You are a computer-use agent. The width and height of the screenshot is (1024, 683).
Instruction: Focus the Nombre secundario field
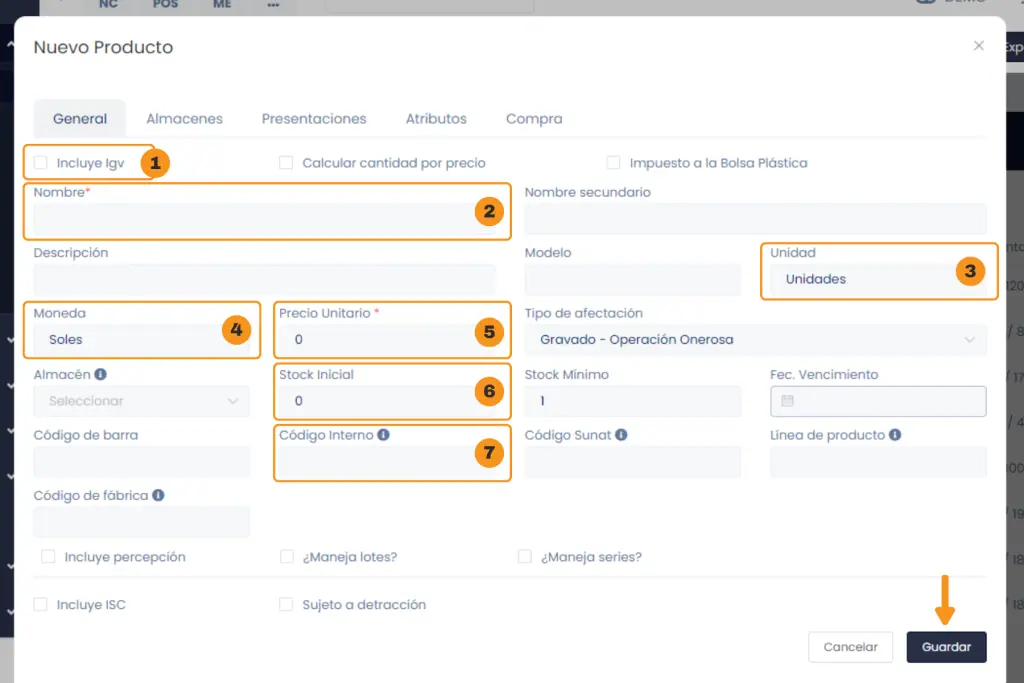pyautogui.click(x=756, y=219)
